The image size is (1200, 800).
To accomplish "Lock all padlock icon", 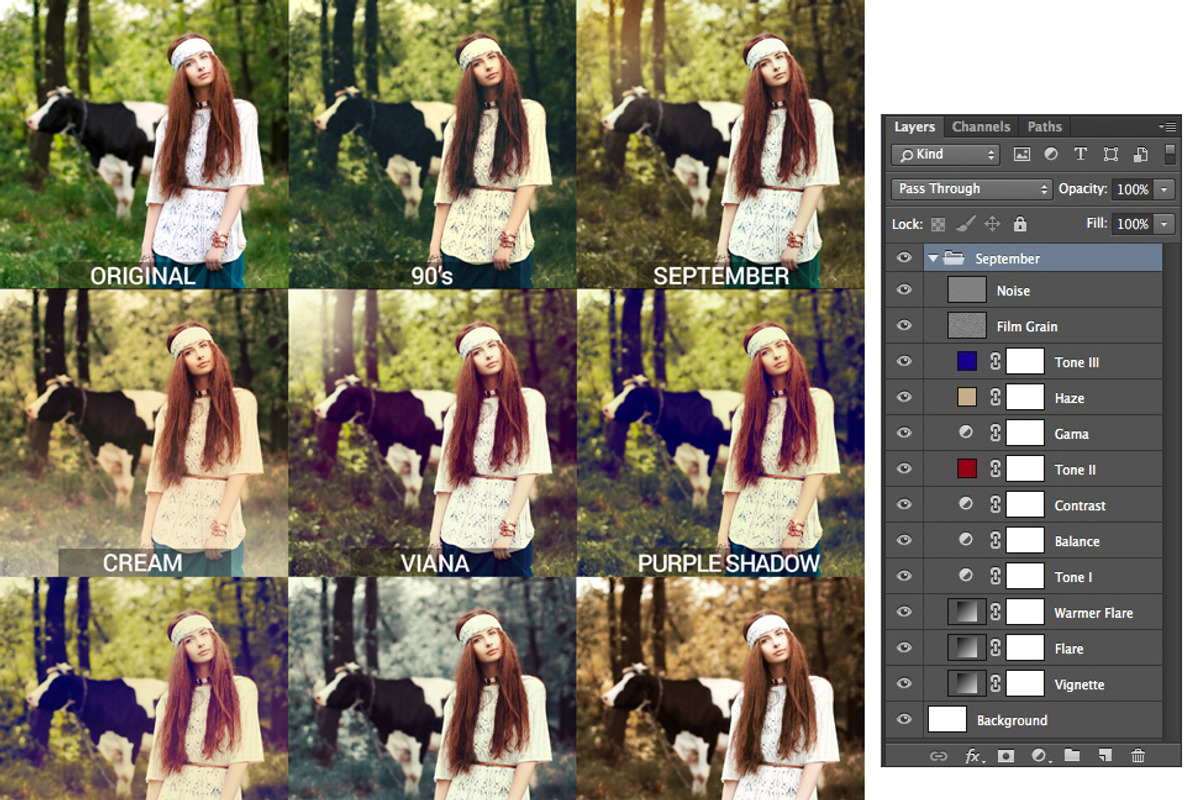I will [x=1020, y=224].
